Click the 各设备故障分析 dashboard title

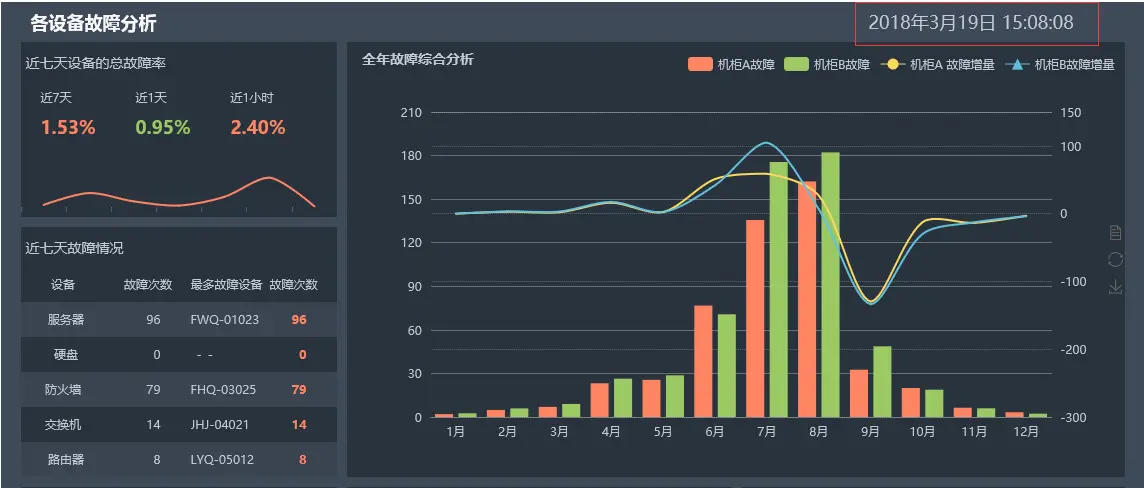(93, 24)
